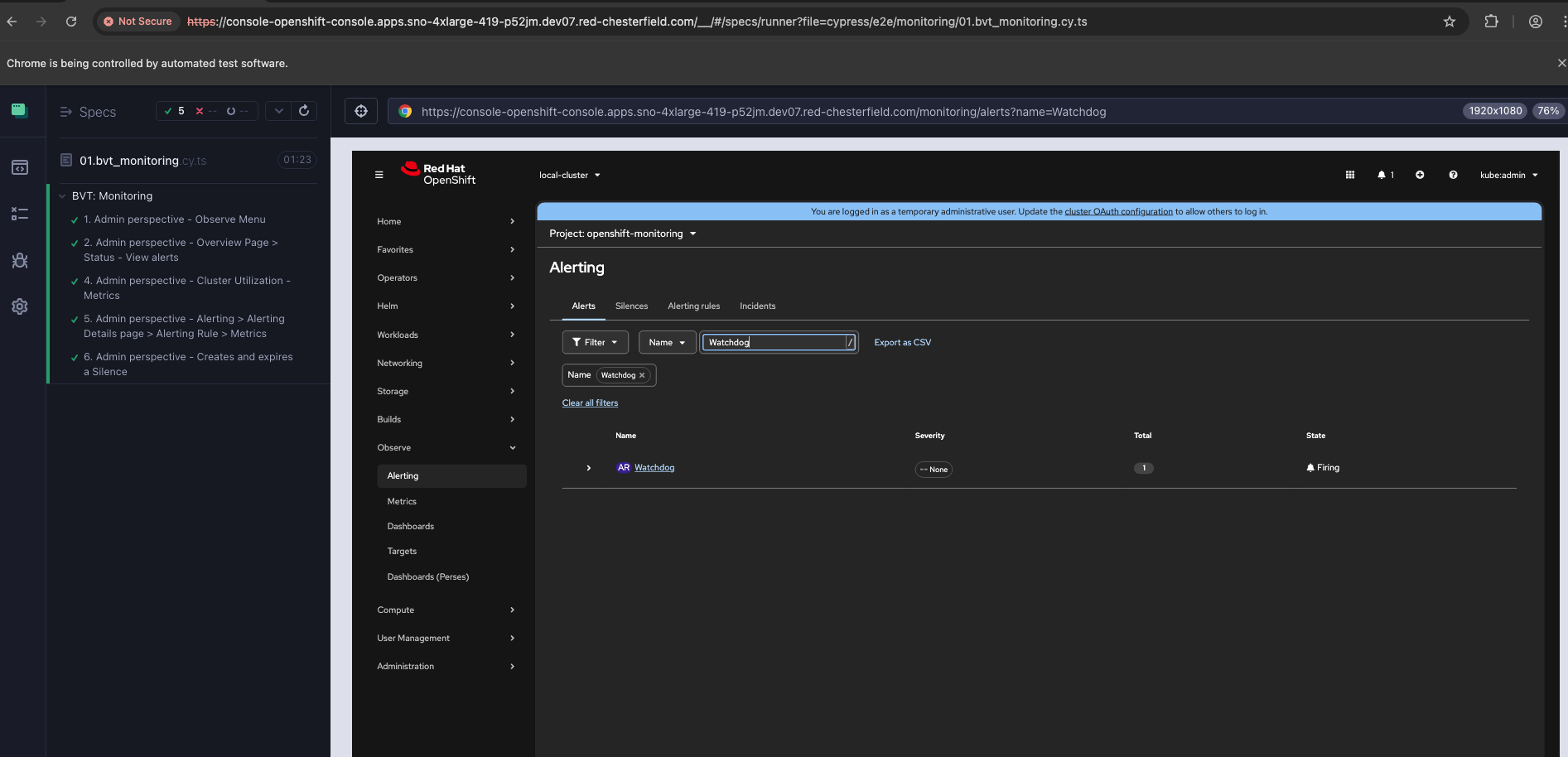Click the Cypress selector playground crosshair icon
The height and width of the screenshot is (757, 1568).
coord(361,111)
